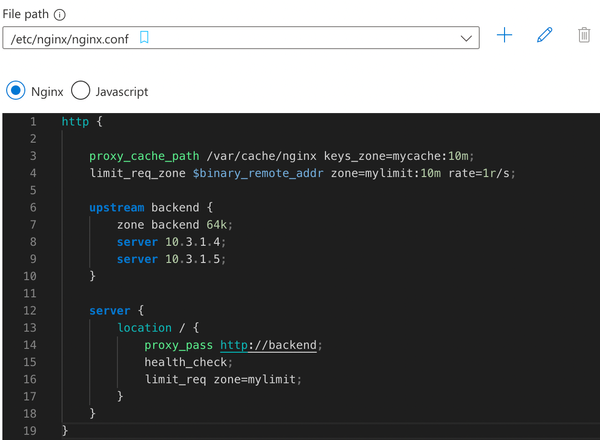Screen dimensions: 600x440
Task: Click the trash can delete icon
Action: point(584,35)
